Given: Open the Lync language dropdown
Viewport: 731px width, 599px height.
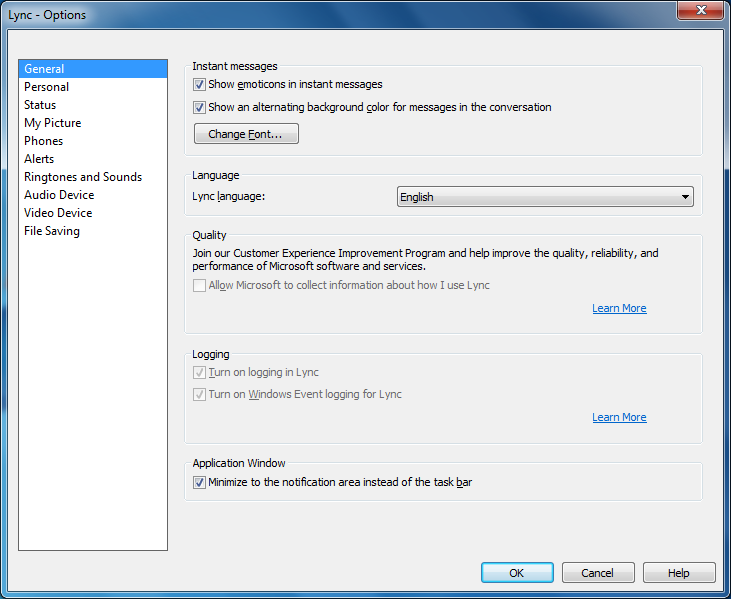Looking at the screenshot, I should (x=545, y=197).
